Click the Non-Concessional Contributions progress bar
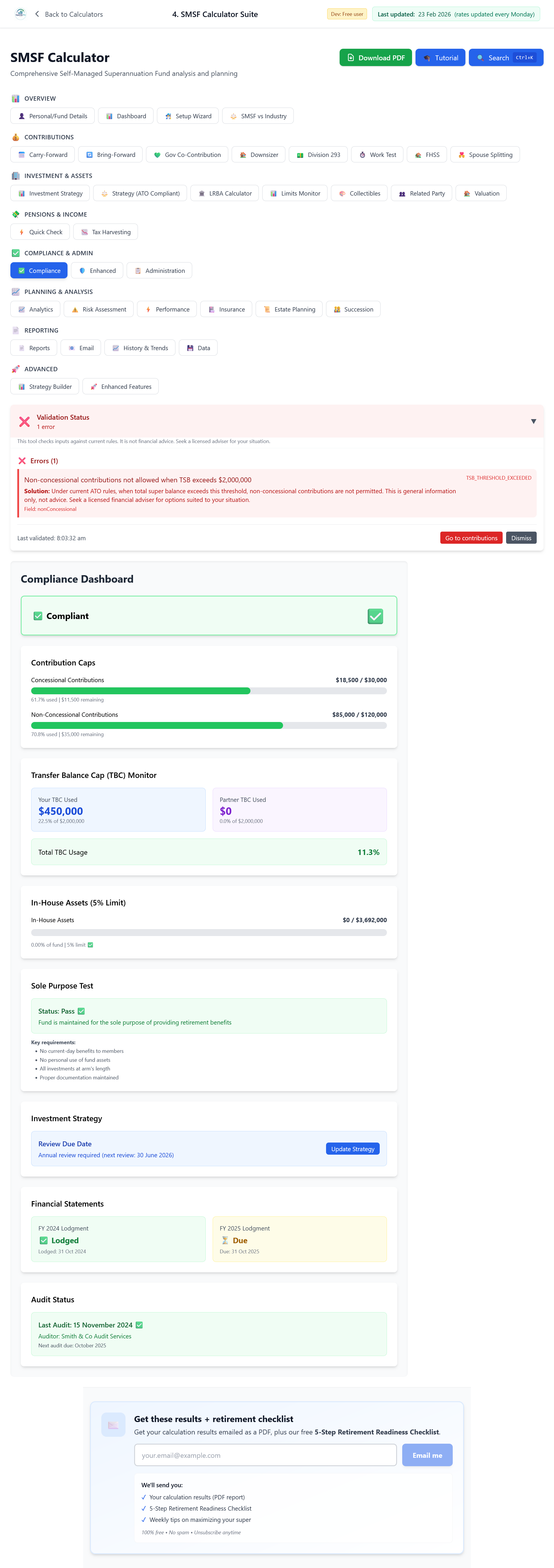554x1568 pixels. (208, 725)
